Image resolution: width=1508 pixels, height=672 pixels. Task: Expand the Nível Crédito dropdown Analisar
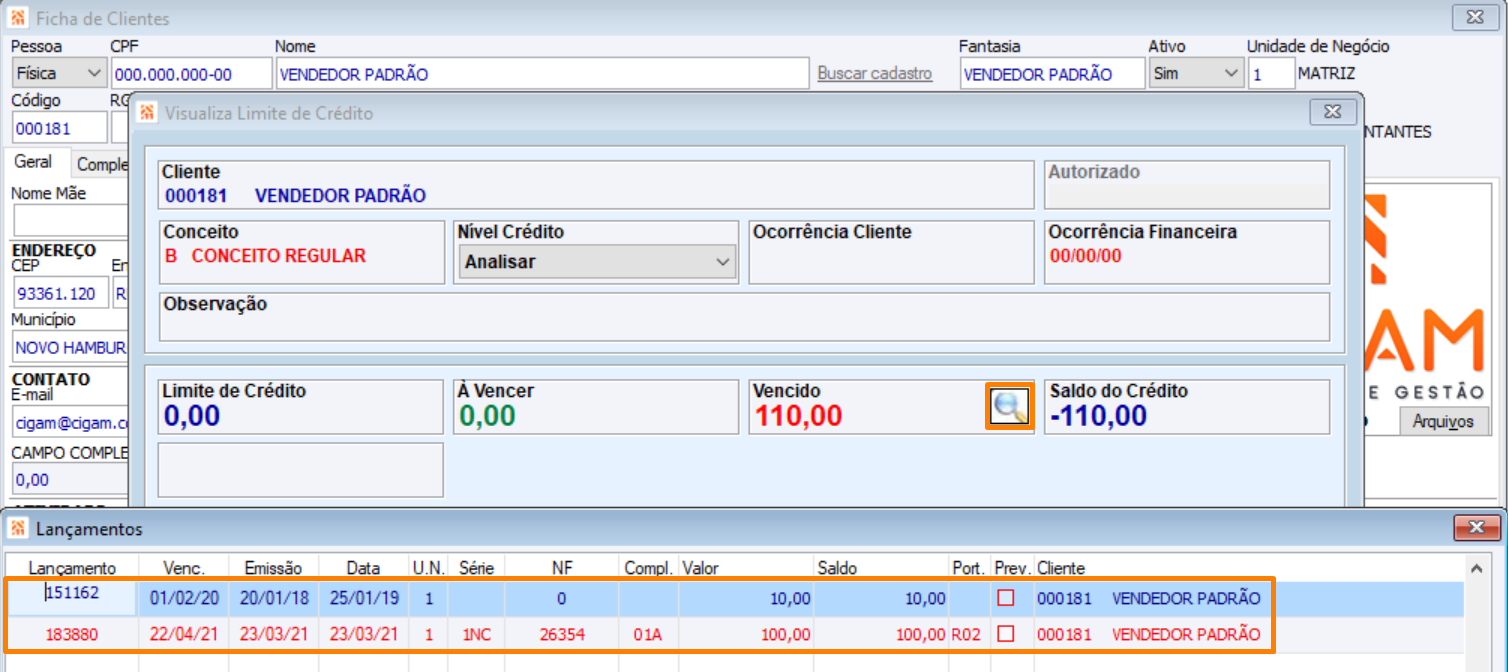coord(597,262)
